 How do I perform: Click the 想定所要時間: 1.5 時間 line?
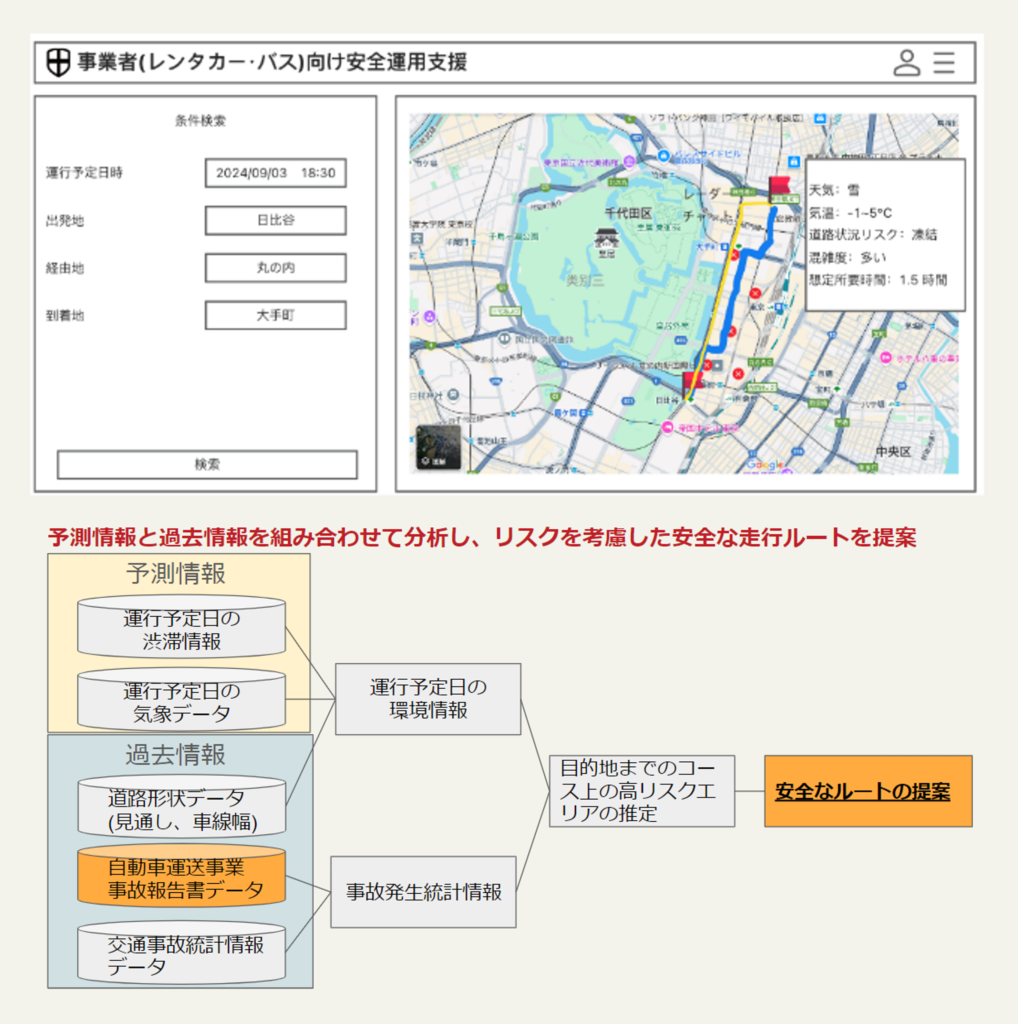coord(878,280)
